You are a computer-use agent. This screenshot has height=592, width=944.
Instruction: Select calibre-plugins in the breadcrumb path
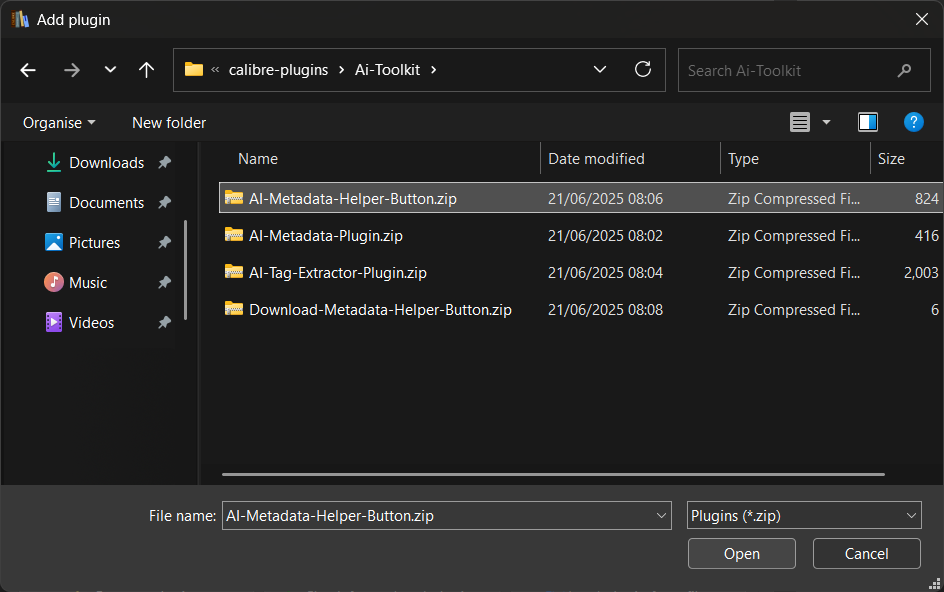[278, 70]
